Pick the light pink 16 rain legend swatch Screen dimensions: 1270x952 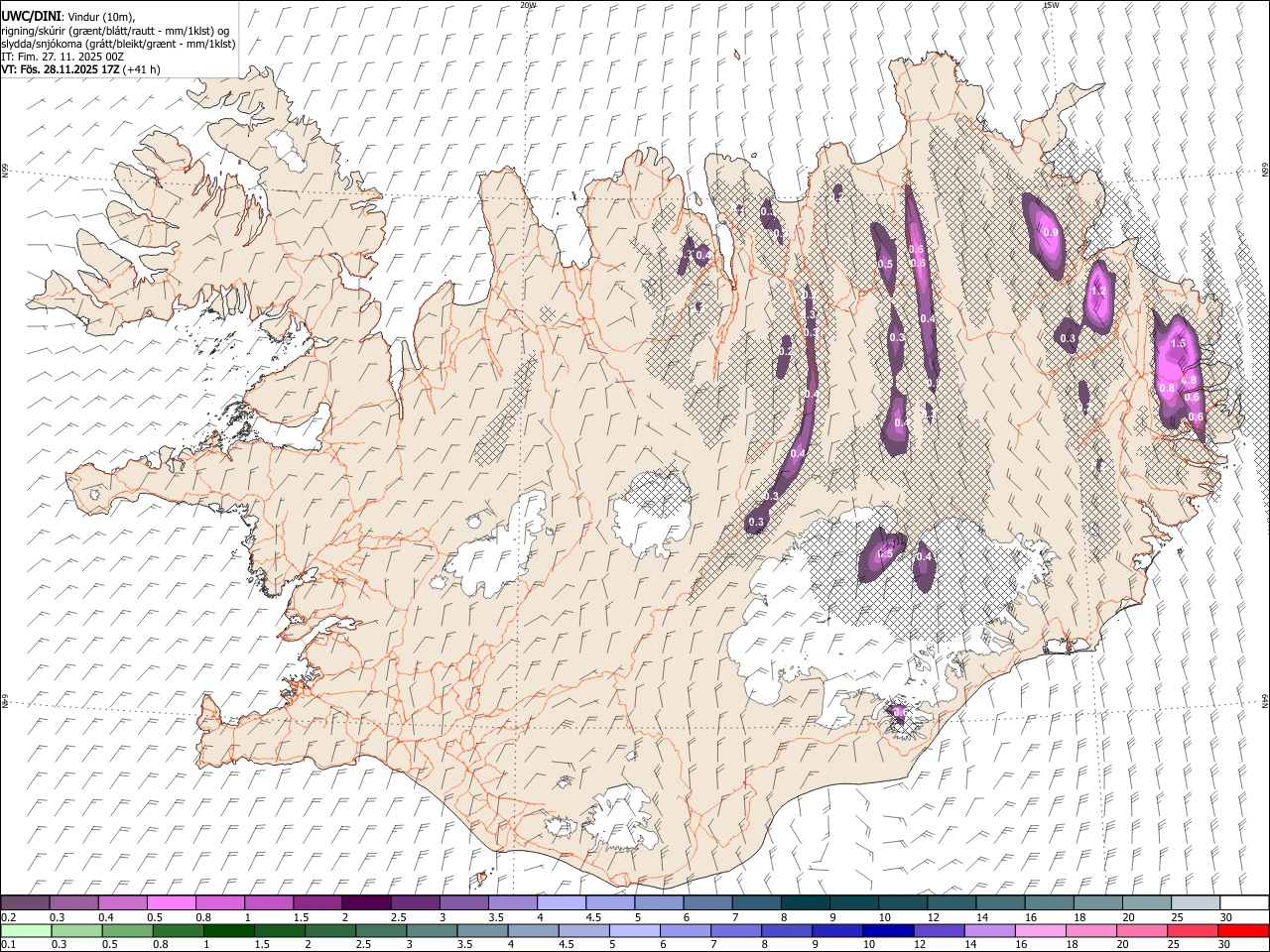tap(1040, 931)
